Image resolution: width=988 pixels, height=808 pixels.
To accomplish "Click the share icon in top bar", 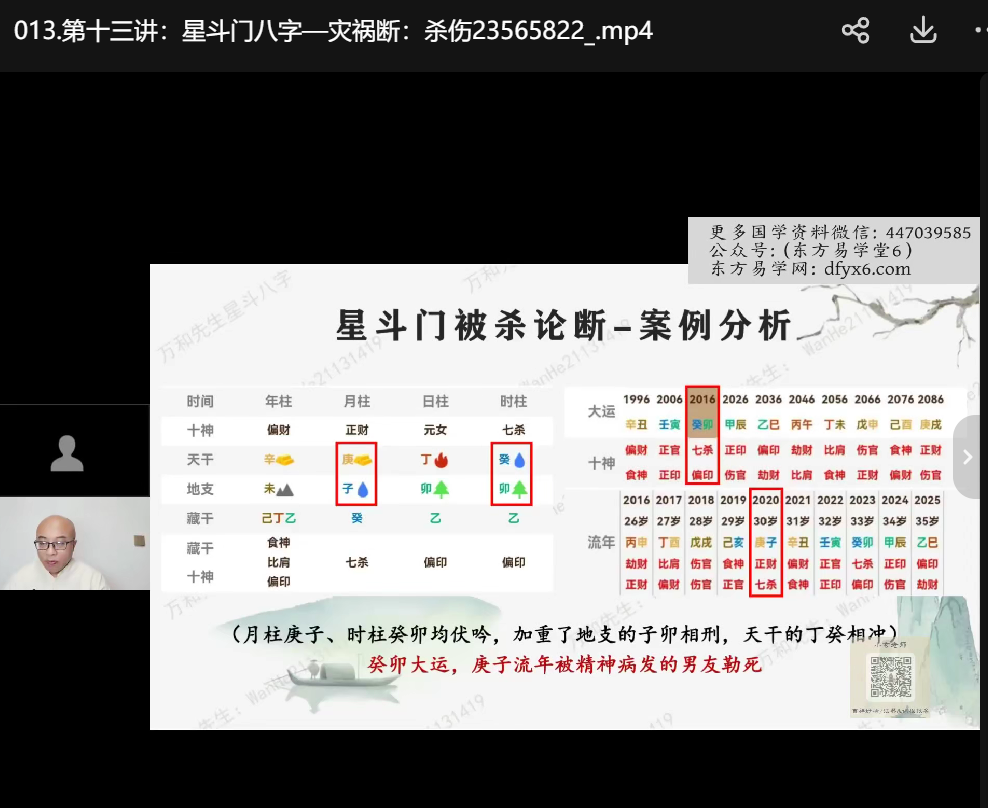I will click(x=855, y=31).
